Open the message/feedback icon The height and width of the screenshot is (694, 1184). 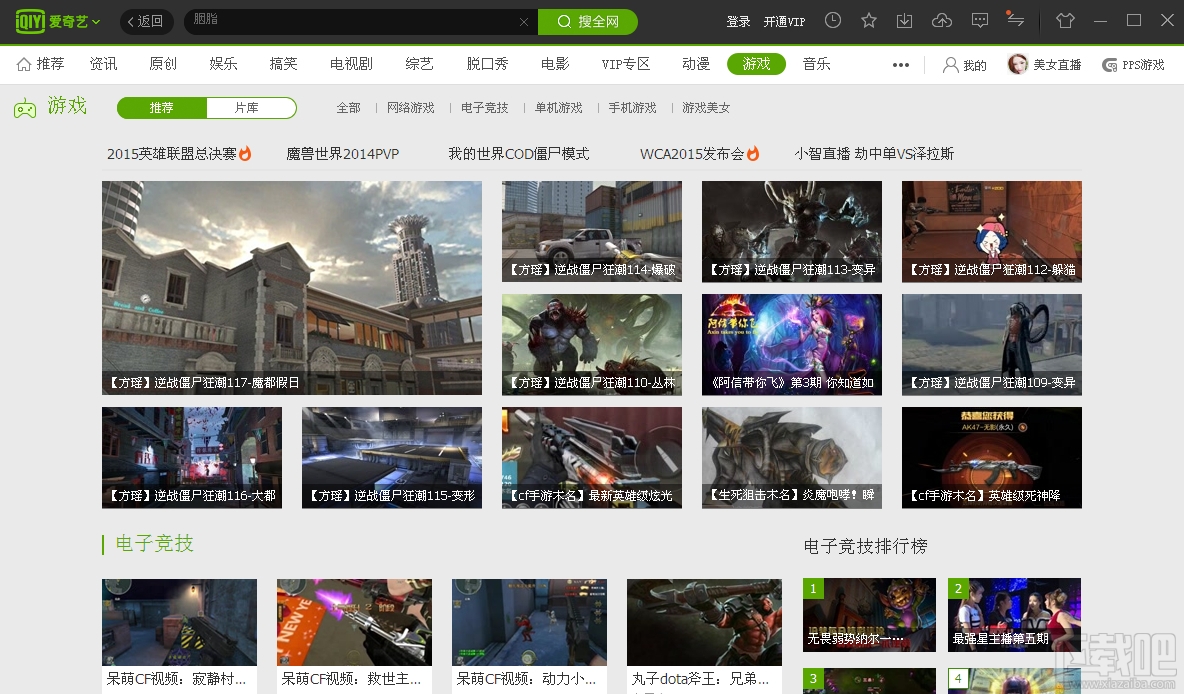tap(979, 20)
